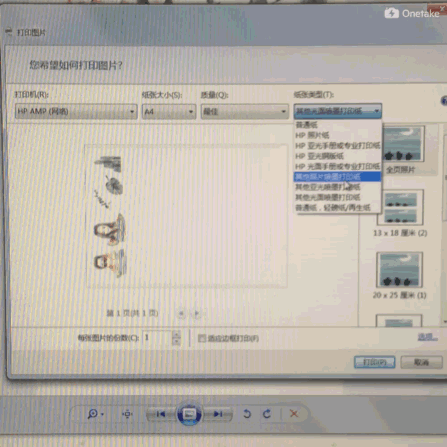This screenshot has height=447, width=447.
Task: Select the highlighted 其他照片喷墨打印纸 option
Action: coord(337,176)
